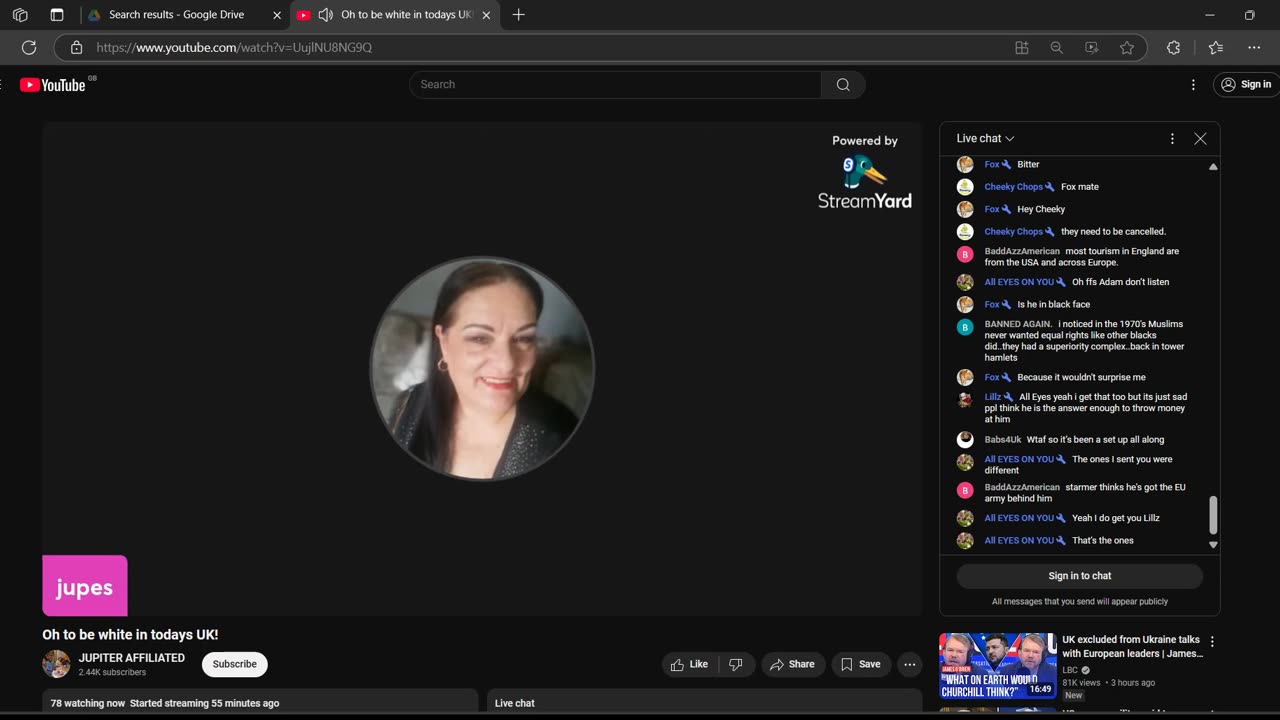Add this page to favorites star
Viewport: 1280px width, 720px height.
[1127, 47]
